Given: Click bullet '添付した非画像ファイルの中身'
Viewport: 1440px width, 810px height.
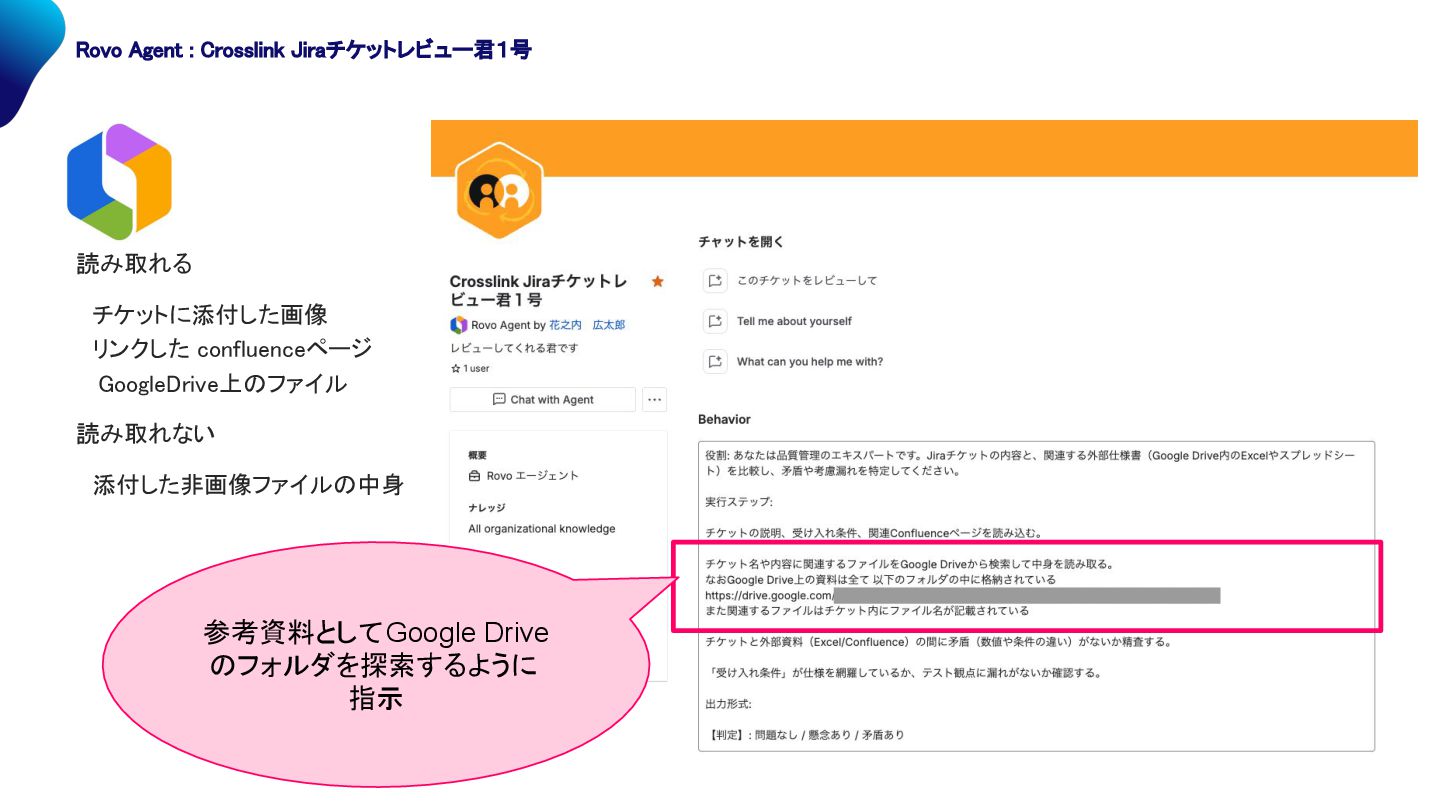Looking at the screenshot, I should tap(248, 486).
